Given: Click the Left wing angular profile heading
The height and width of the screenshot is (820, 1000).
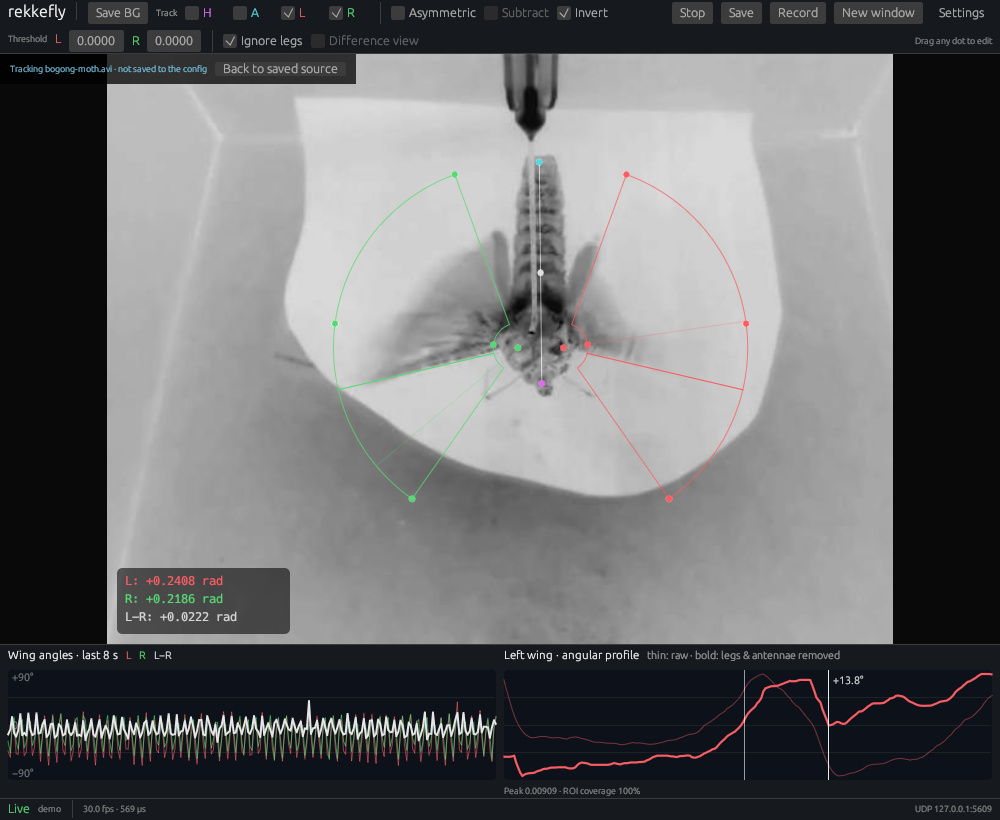Looking at the screenshot, I should tap(571, 655).
